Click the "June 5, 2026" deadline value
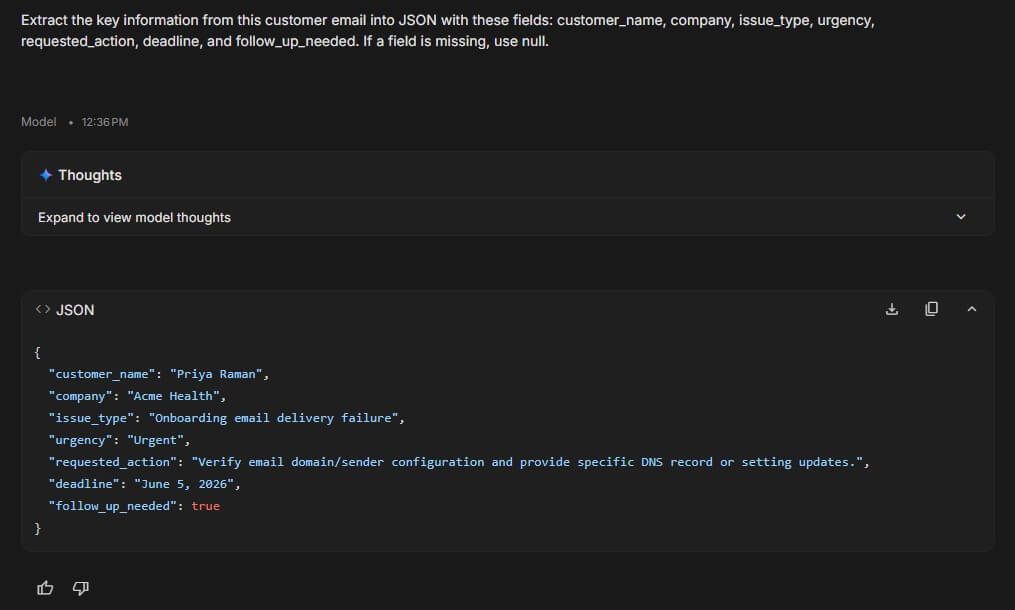This screenshot has width=1015, height=610. 184,484
